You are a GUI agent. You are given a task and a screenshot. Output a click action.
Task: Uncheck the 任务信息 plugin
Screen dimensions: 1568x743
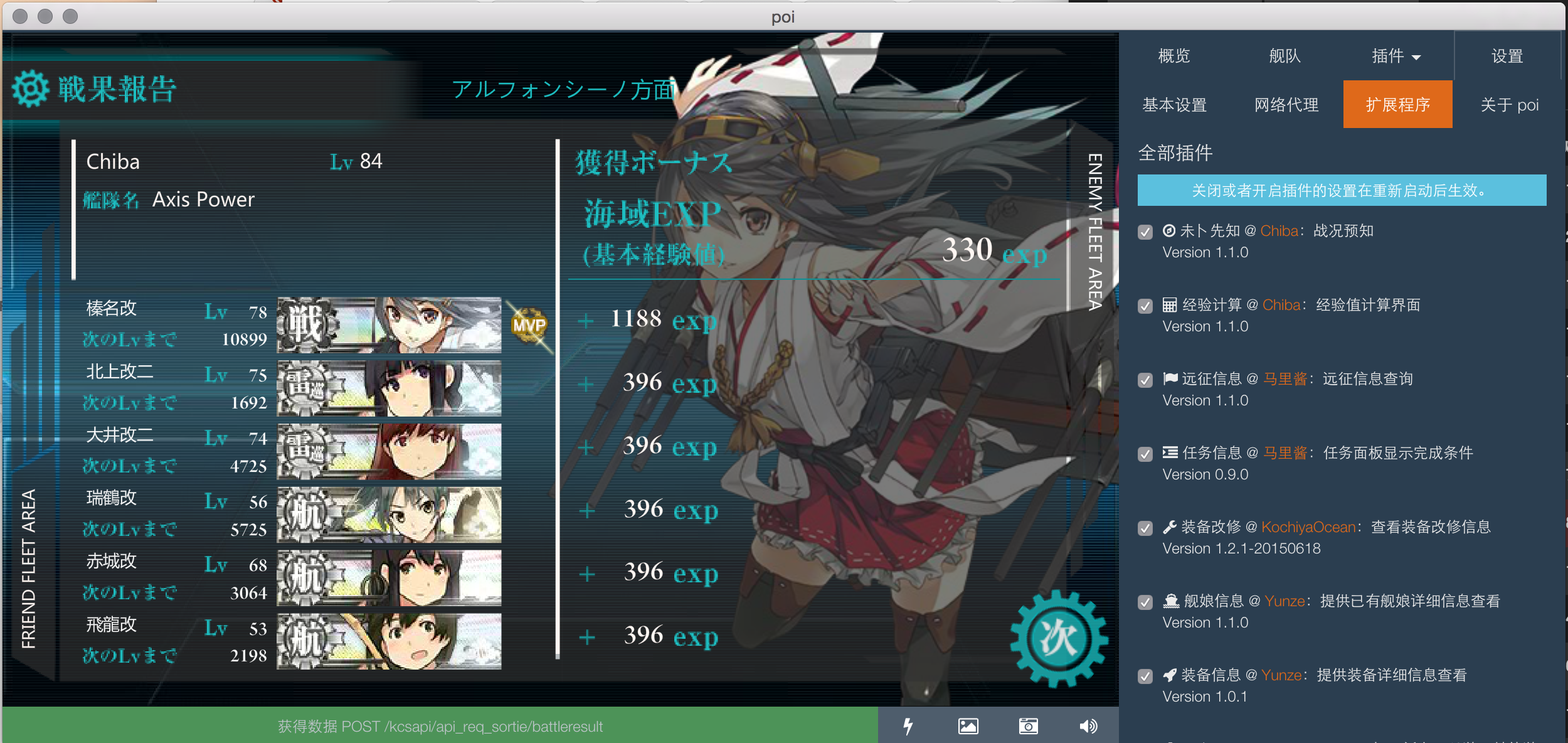coord(1145,454)
